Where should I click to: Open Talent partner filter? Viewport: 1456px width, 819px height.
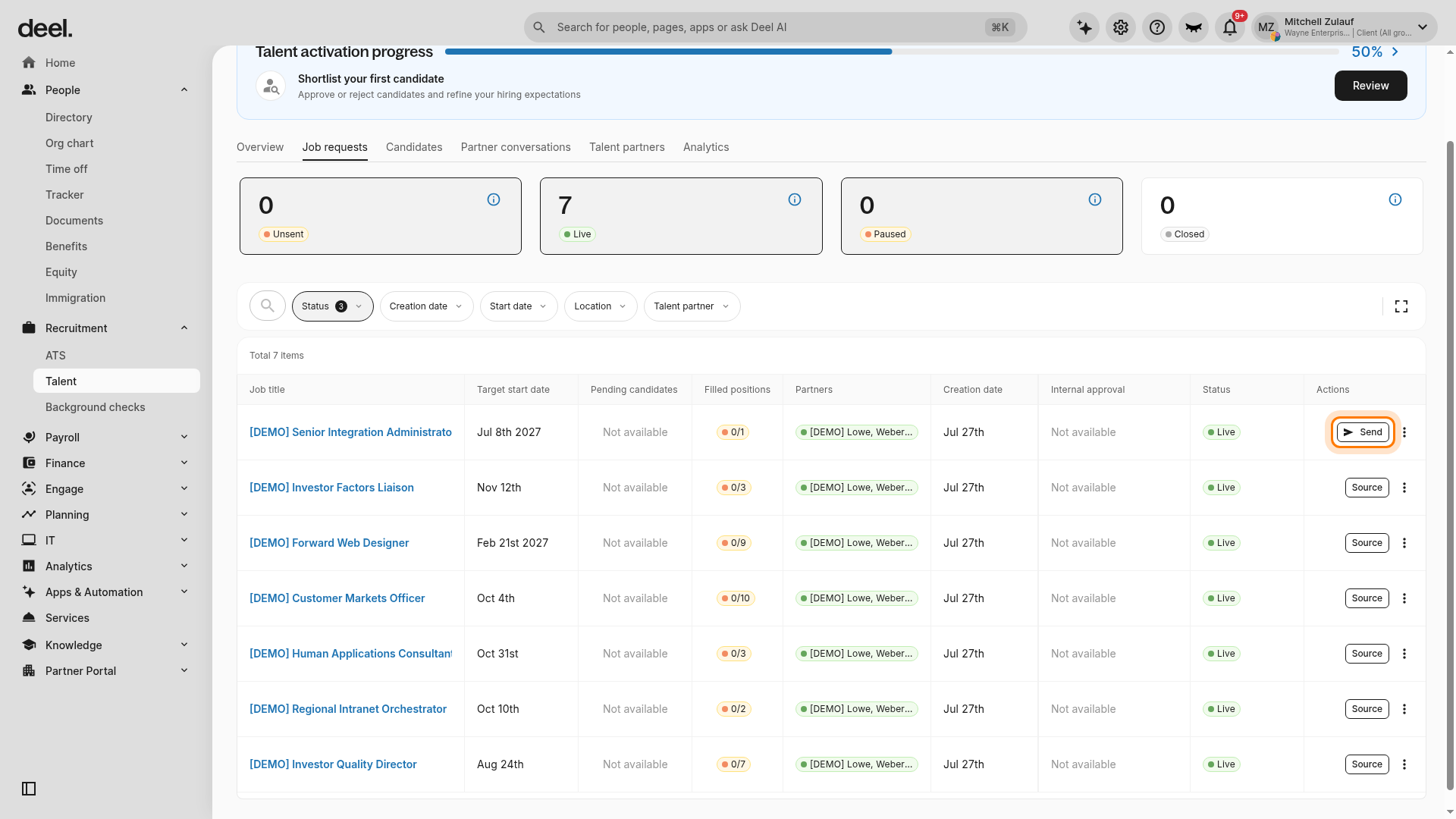(692, 306)
